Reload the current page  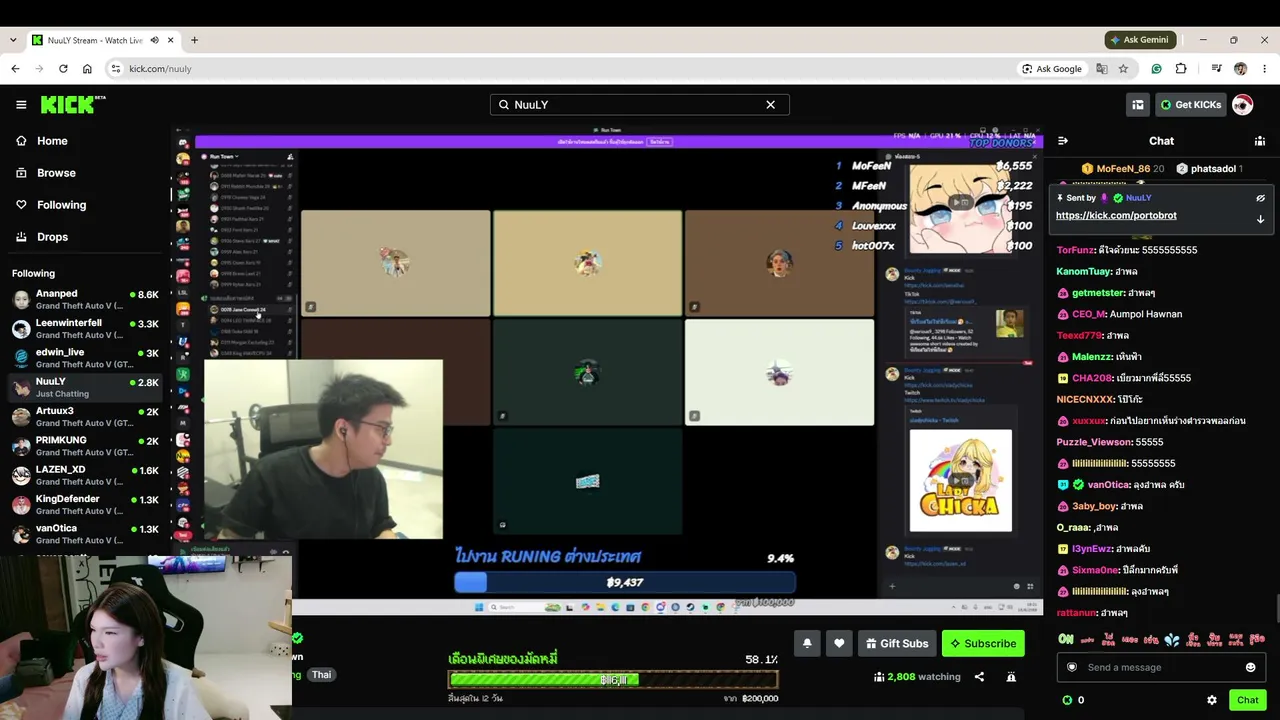[63, 69]
